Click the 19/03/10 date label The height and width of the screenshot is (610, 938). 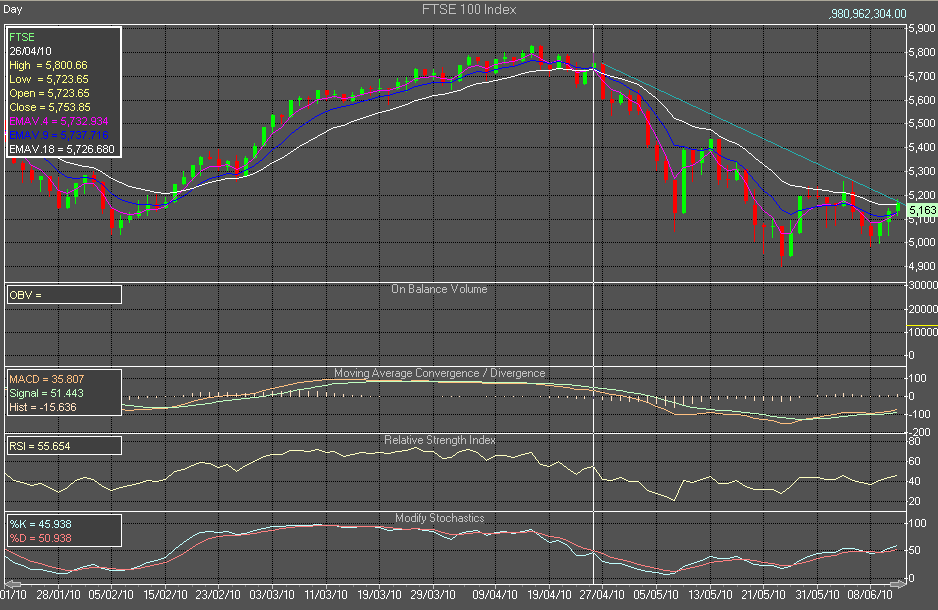pyautogui.click(x=379, y=595)
